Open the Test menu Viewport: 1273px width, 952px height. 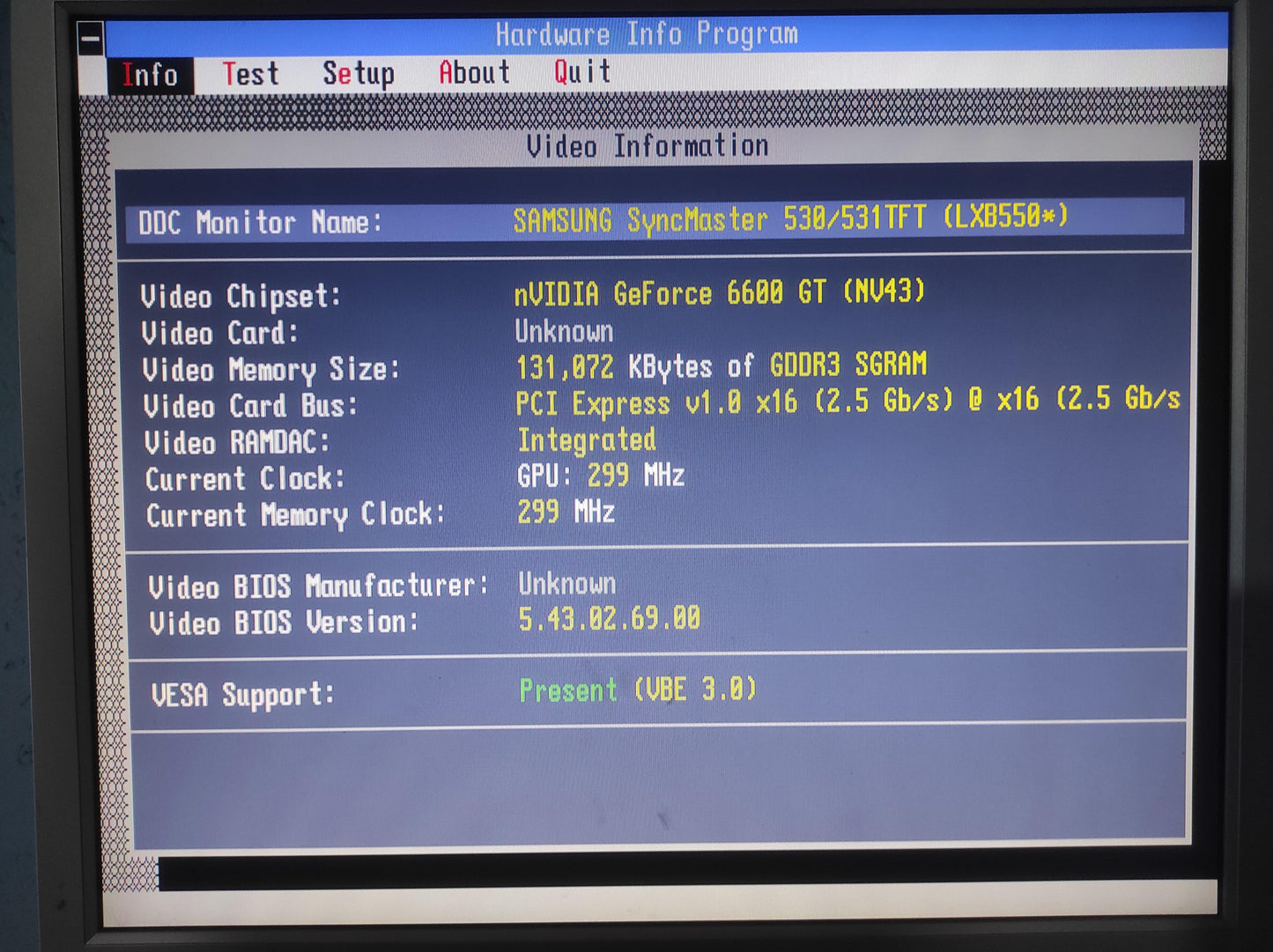pos(250,74)
